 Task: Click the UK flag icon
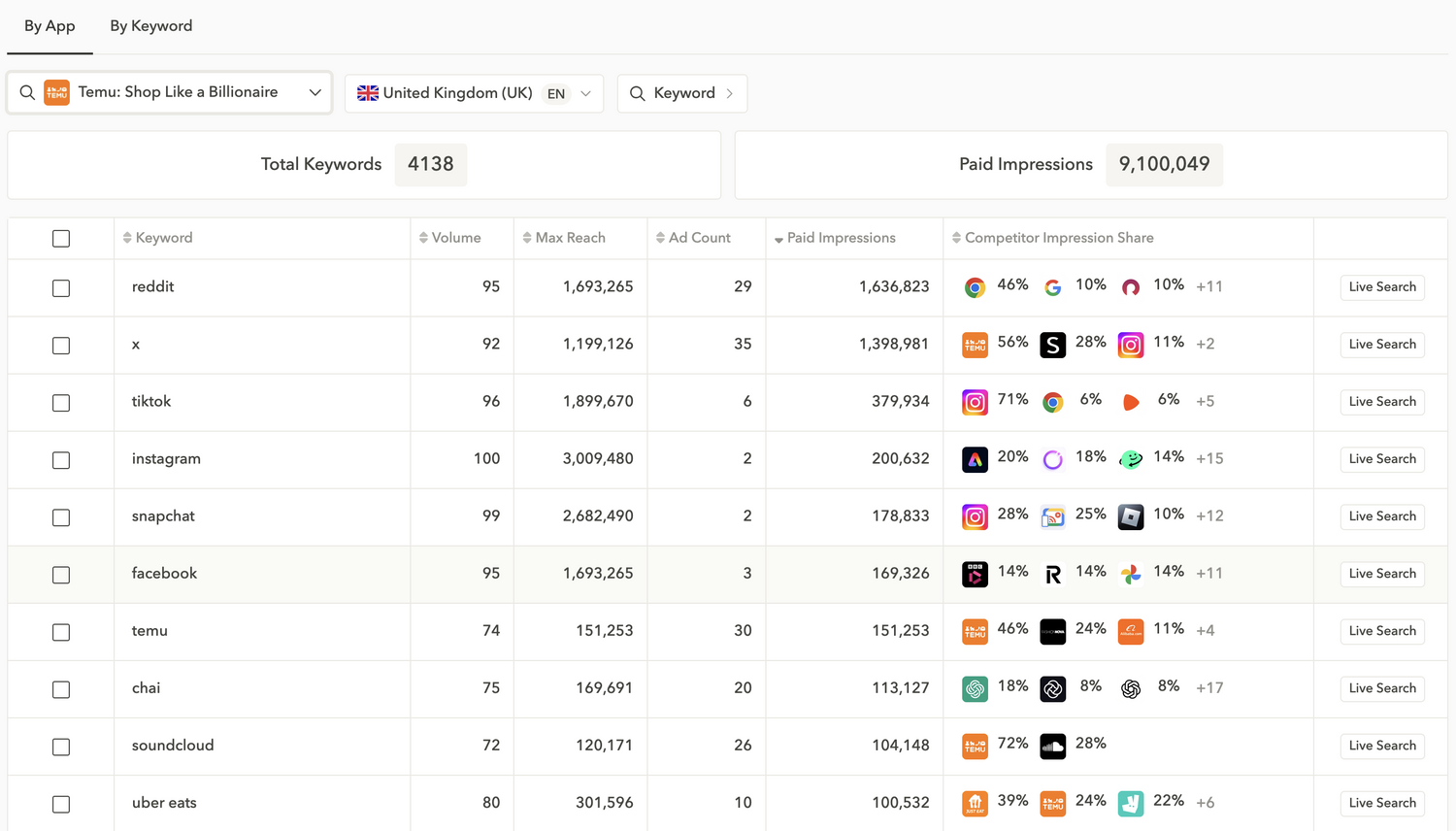pyautogui.click(x=368, y=93)
